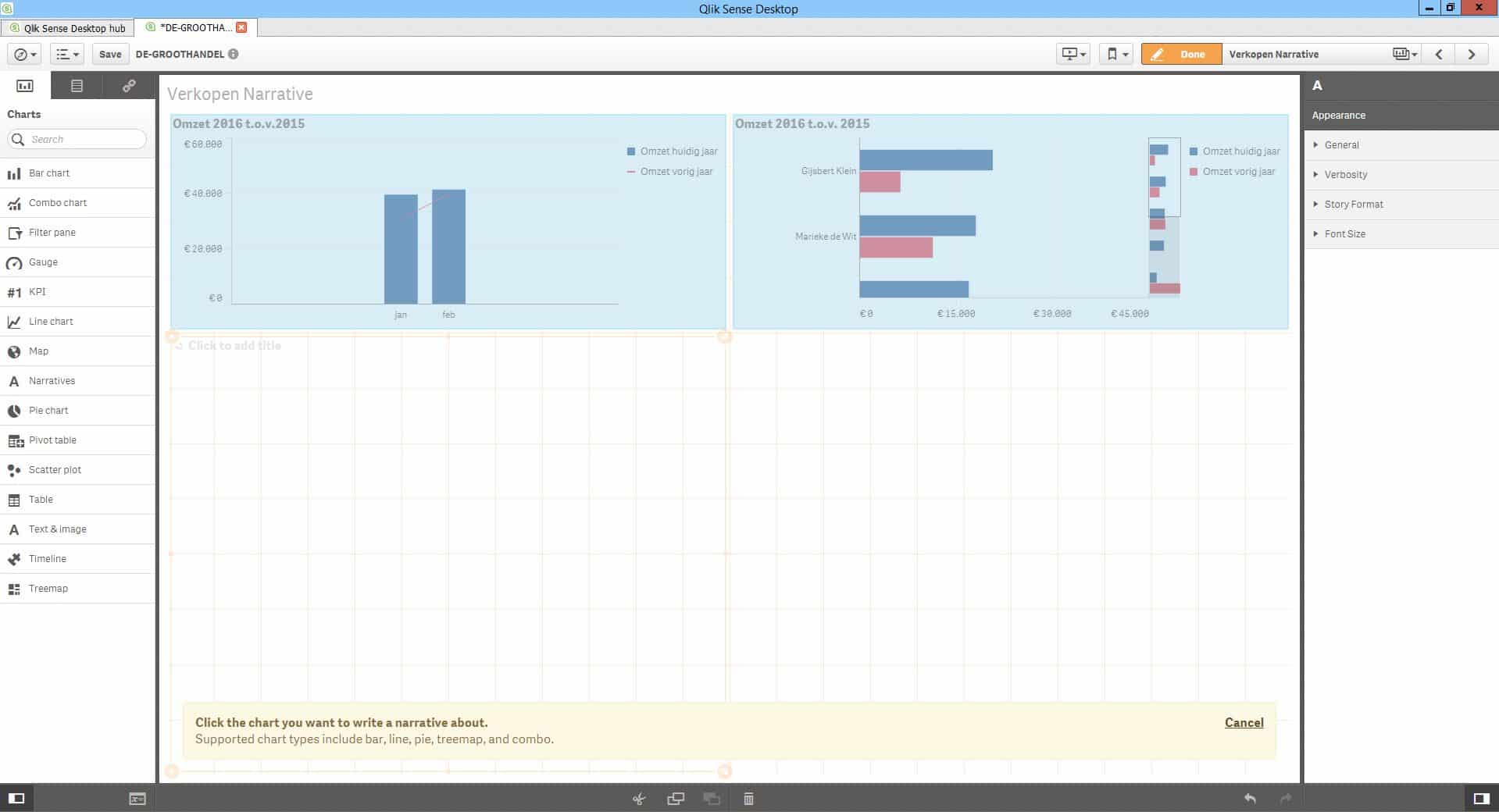Expand the Story Format section
Viewport: 1499px width, 812px height.
coord(1401,205)
